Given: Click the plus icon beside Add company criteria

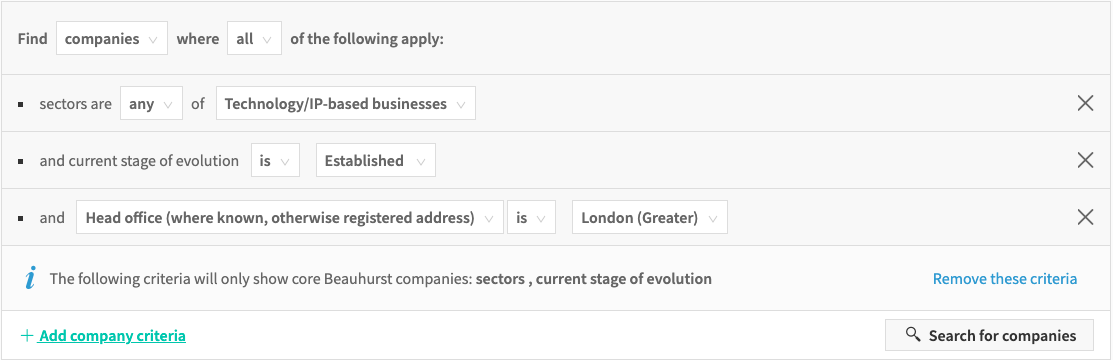Looking at the screenshot, I should tap(27, 336).
